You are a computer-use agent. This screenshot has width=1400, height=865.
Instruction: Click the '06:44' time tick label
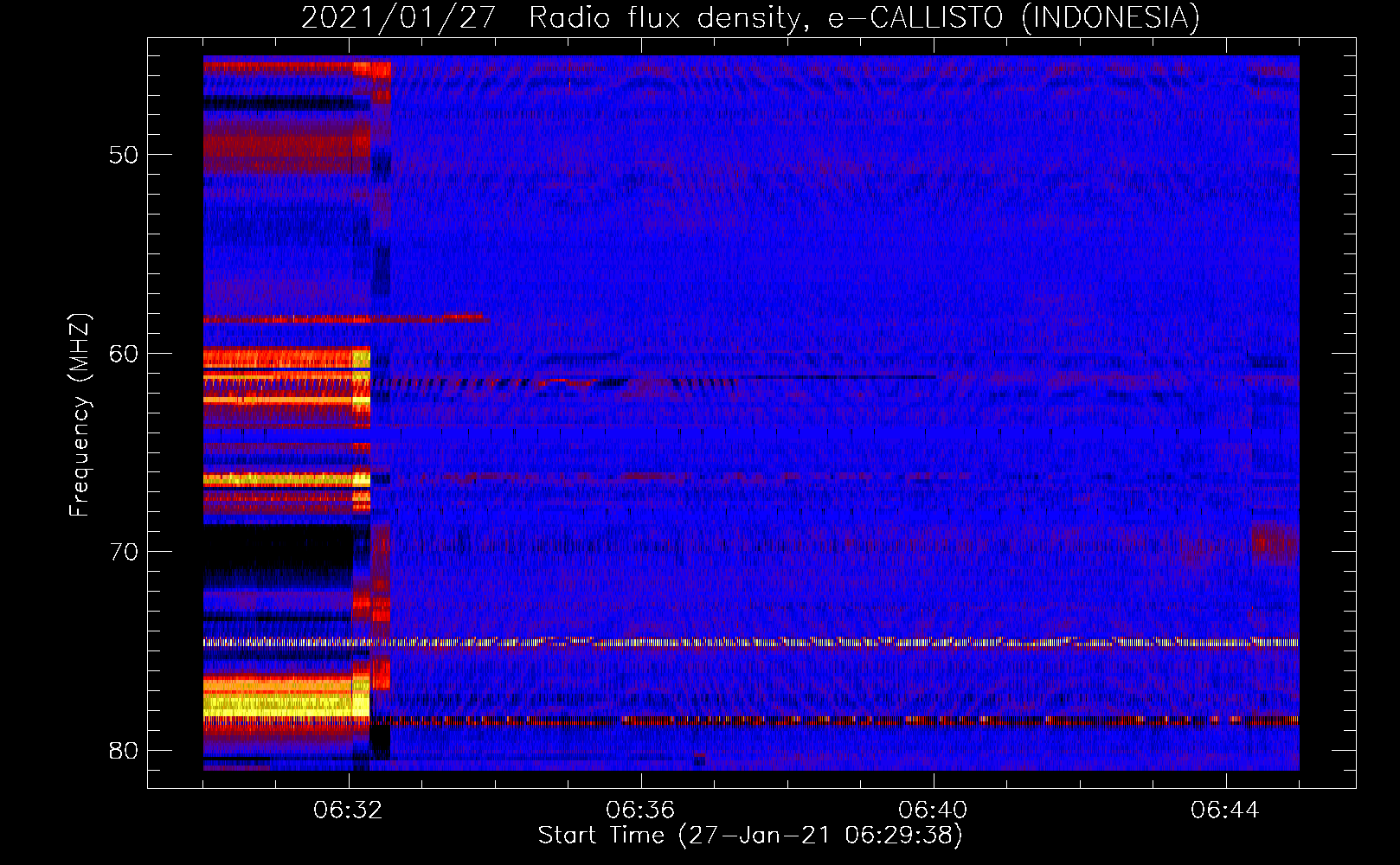[x=1225, y=810]
